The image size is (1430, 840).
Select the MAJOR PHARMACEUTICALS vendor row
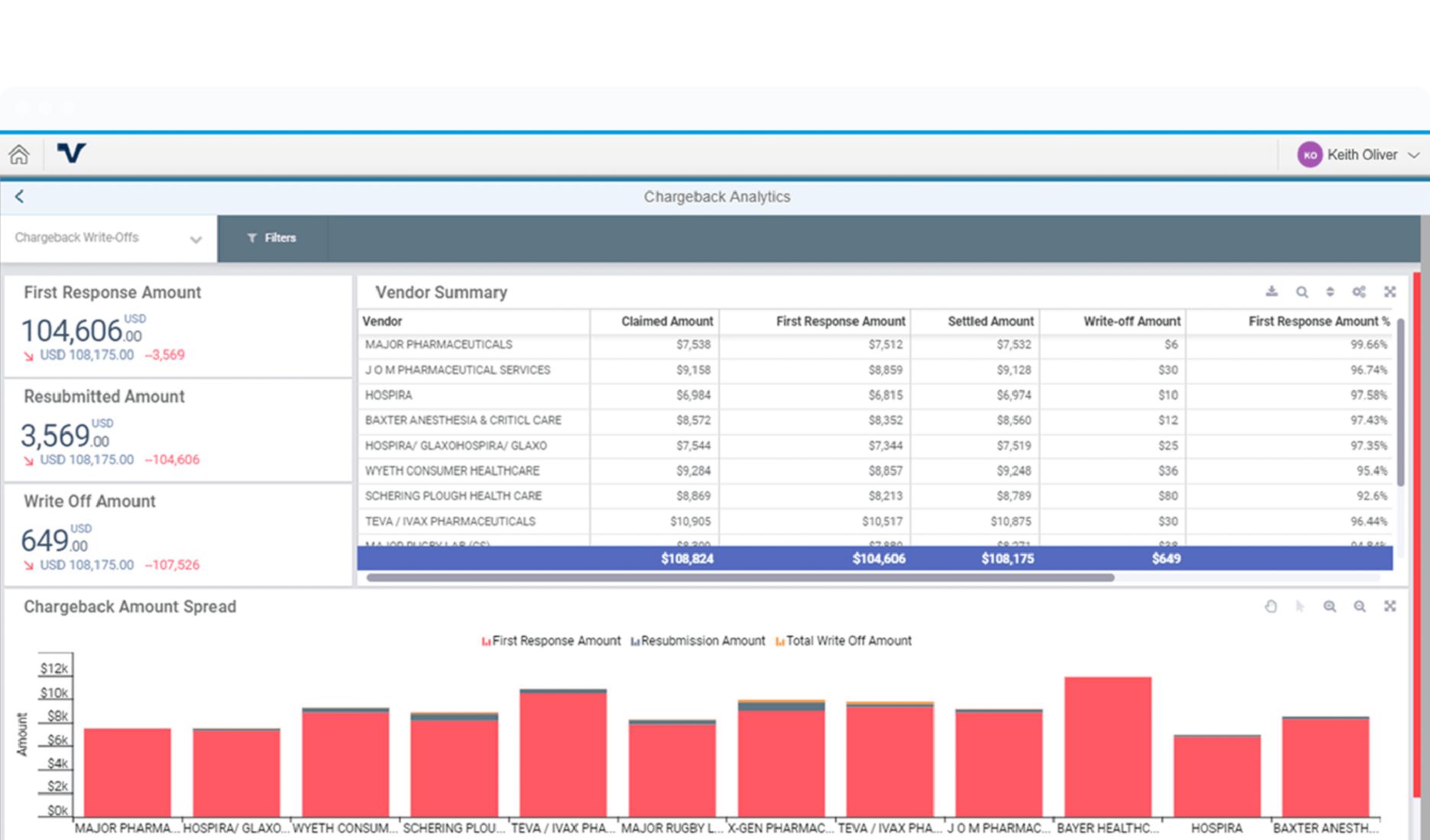438,345
